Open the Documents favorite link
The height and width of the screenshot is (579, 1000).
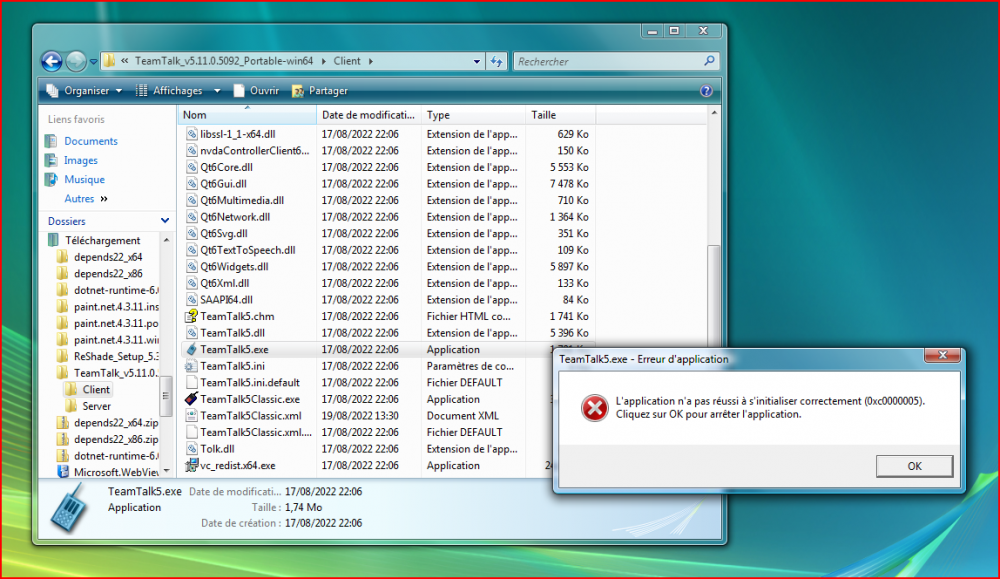[x=90, y=141]
